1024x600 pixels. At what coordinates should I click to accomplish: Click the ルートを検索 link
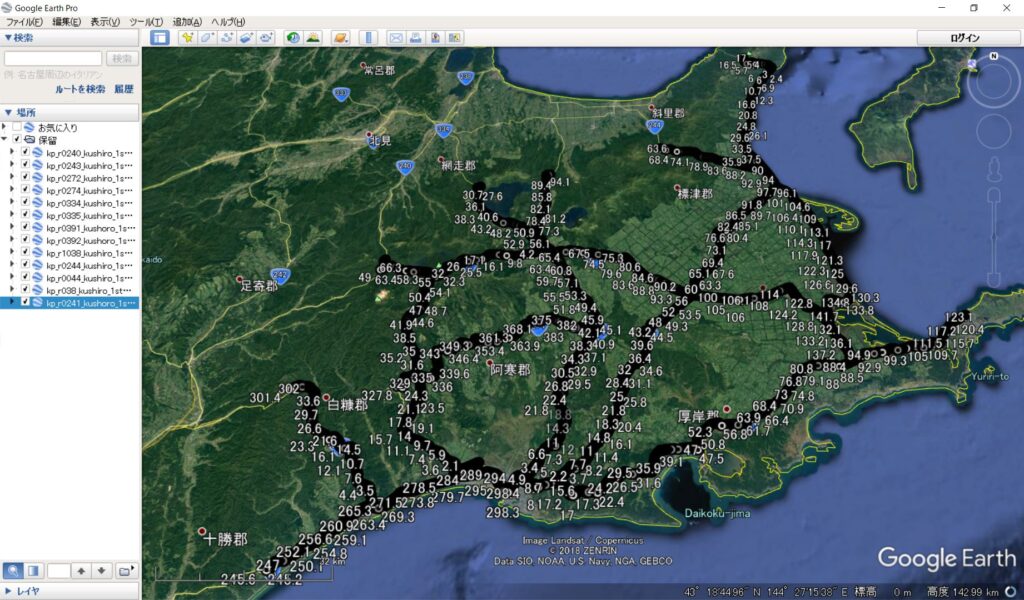(x=80, y=89)
